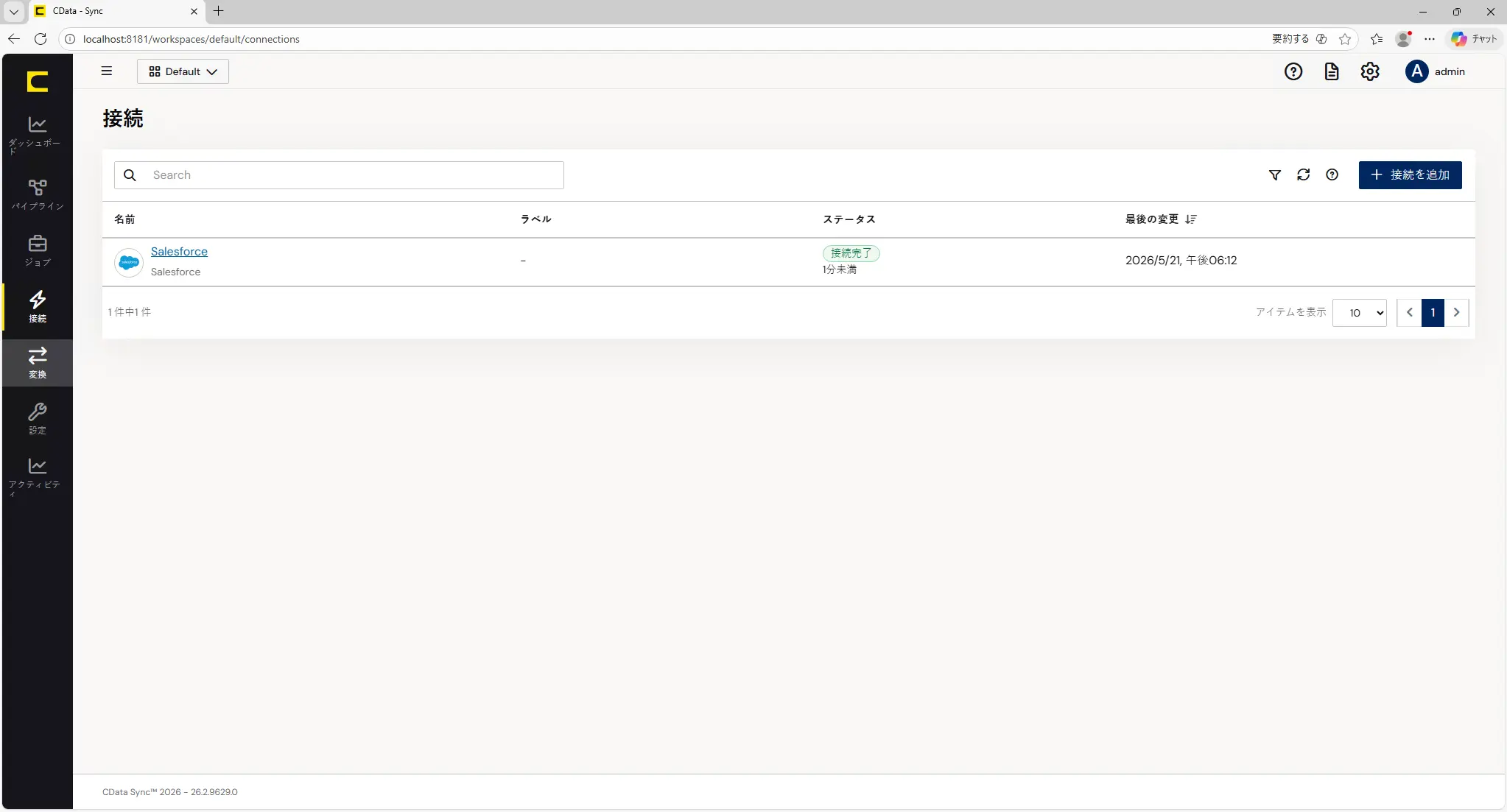This screenshot has width=1507, height=812.
Task: Click the 接続を追加 add connection button
Action: pyautogui.click(x=1410, y=175)
